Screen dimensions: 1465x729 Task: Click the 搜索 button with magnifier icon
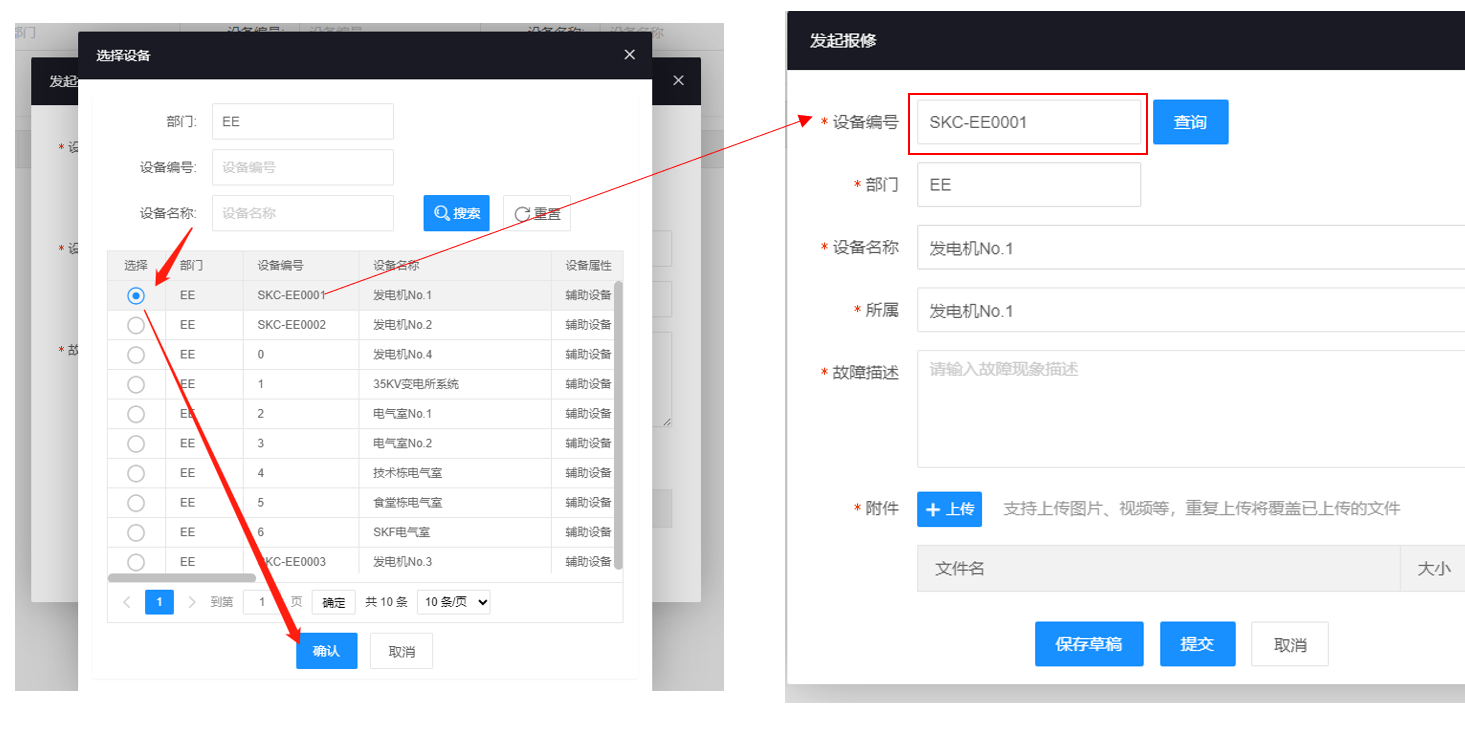coord(457,213)
